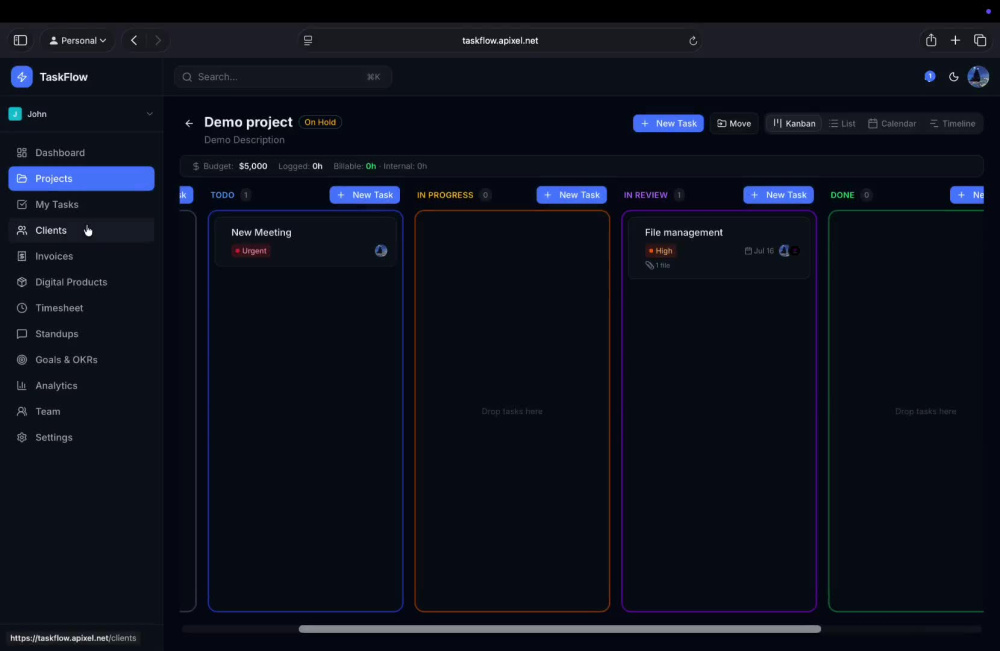Open the user avatar in the top bar
Screen dimensions: 1000x651
(x=978, y=77)
